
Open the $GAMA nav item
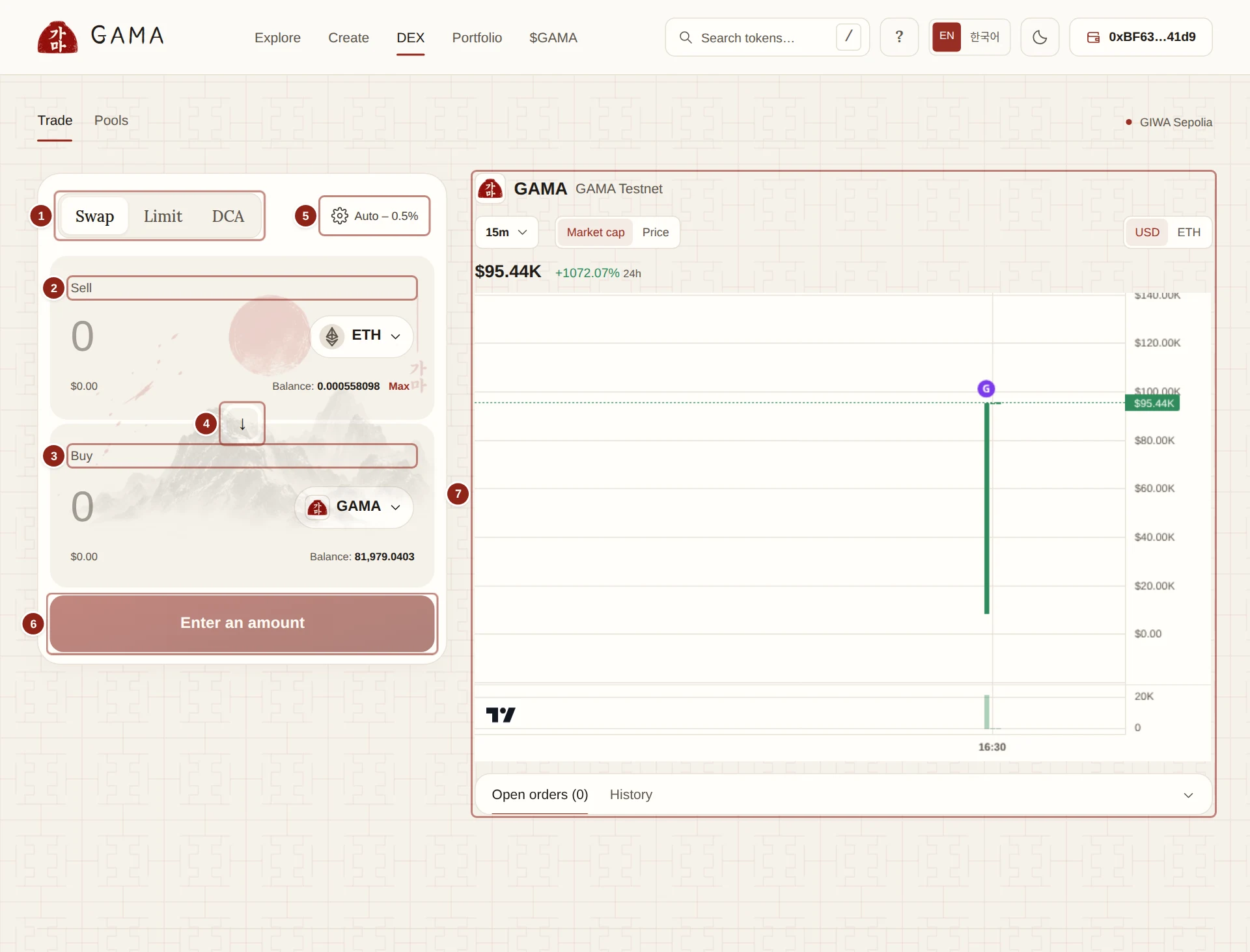coord(553,38)
